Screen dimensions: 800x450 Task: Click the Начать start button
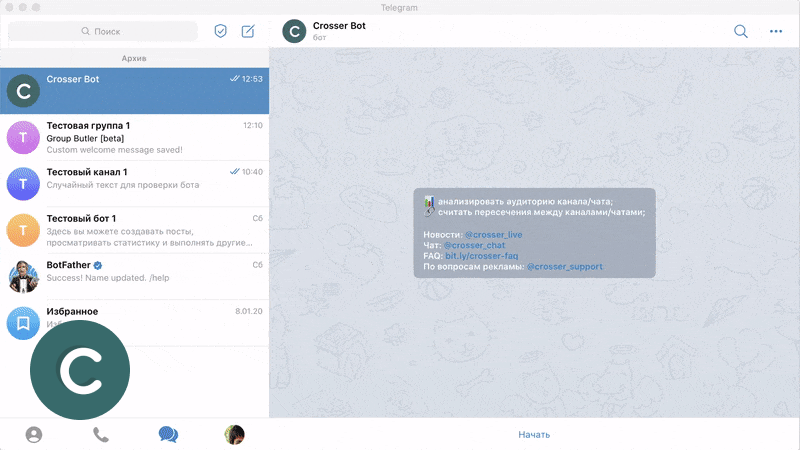(534, 435)
